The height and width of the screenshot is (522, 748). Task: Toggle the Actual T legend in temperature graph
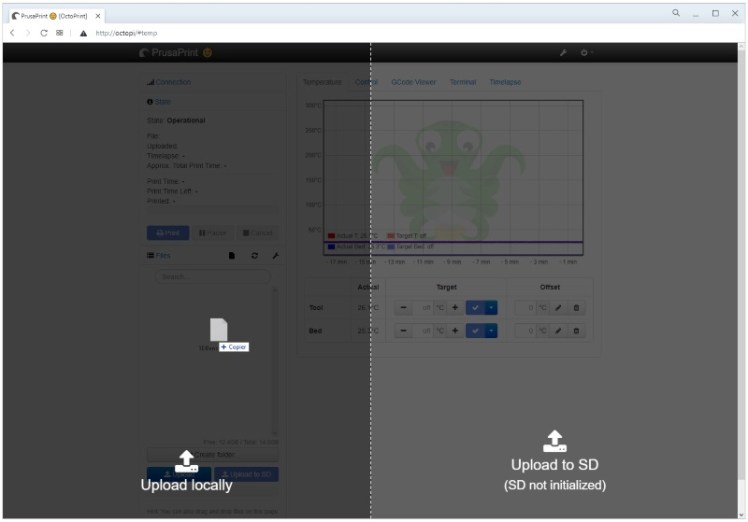coord(351,236)
